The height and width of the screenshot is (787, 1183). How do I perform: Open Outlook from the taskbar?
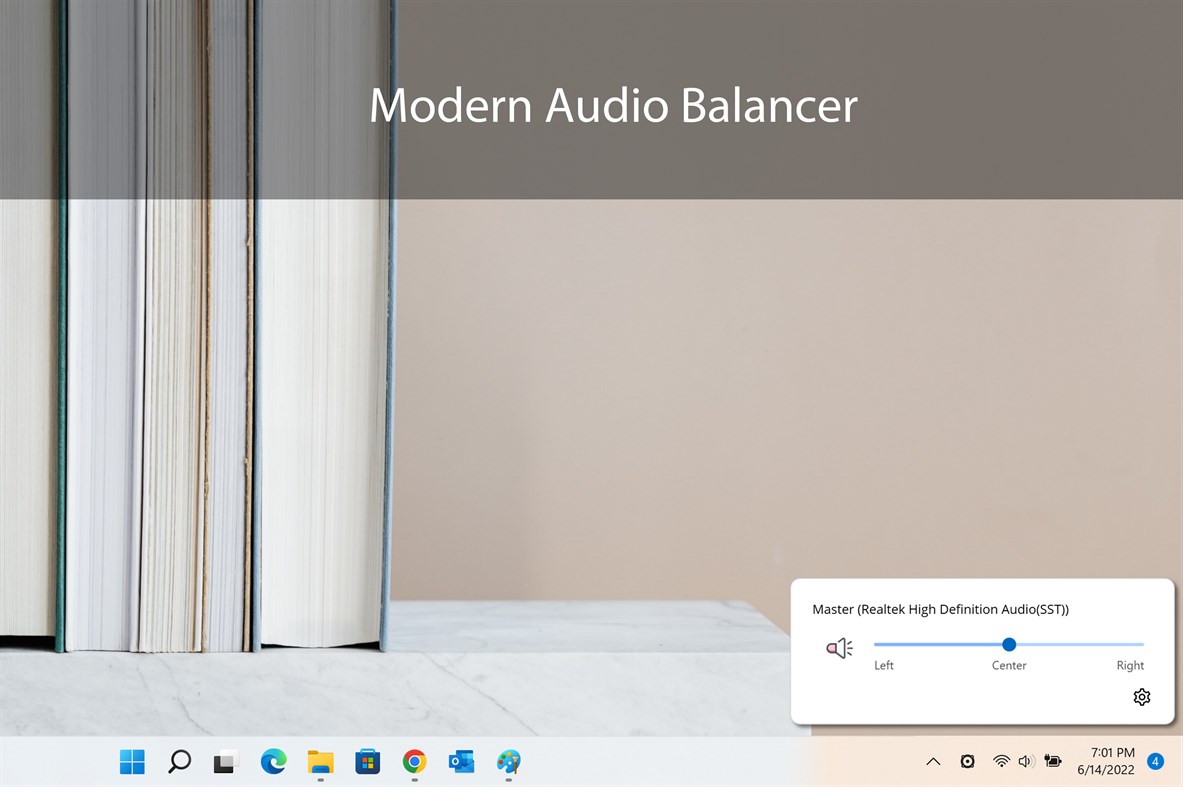(461, 762)
